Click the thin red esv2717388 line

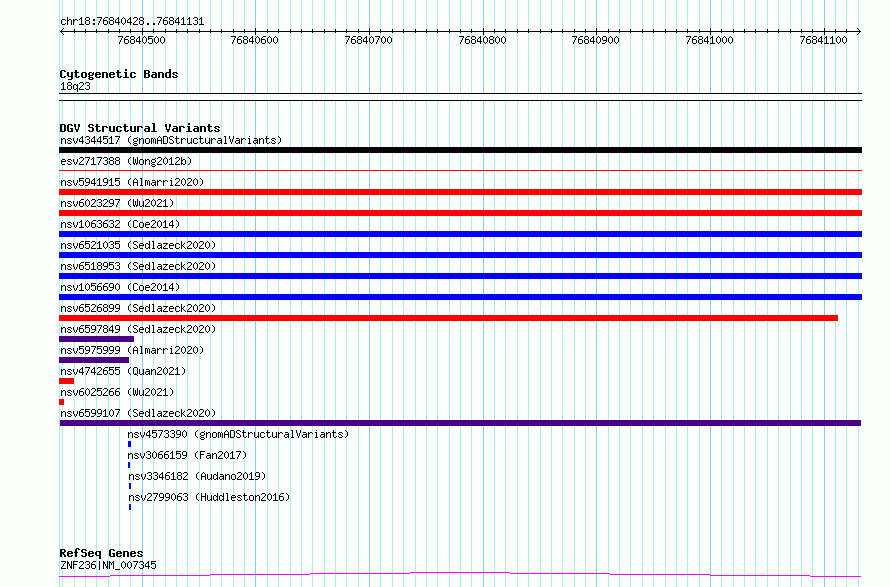point(460,170)
